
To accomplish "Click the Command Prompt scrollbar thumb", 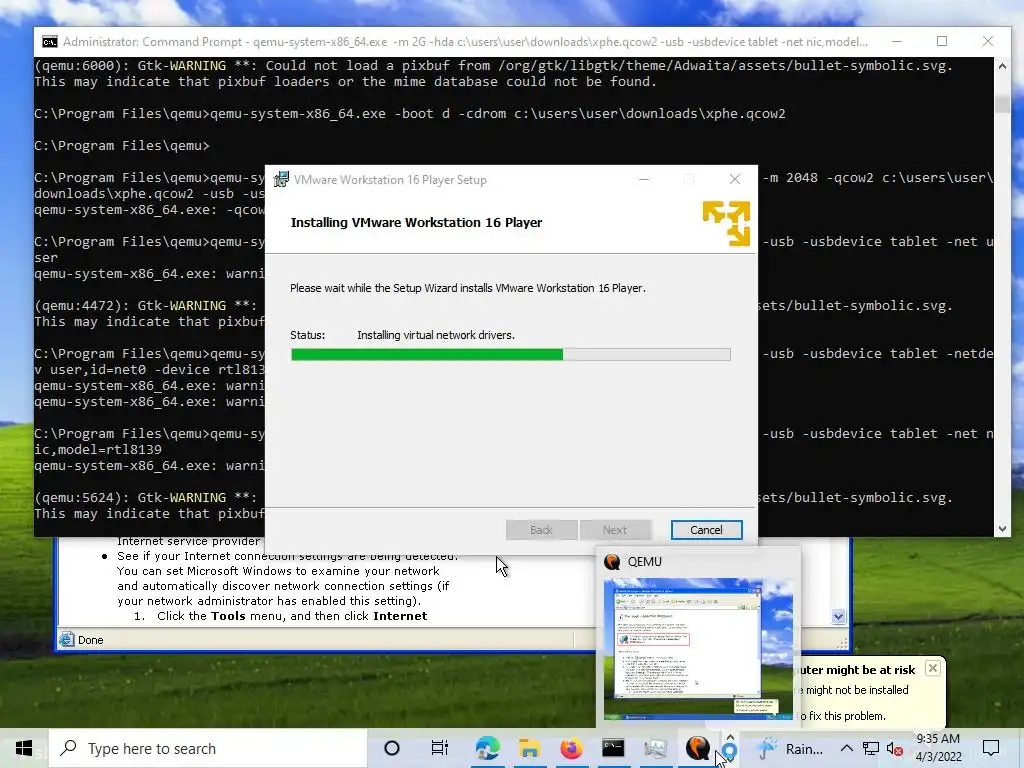I will coord(1002,104).
